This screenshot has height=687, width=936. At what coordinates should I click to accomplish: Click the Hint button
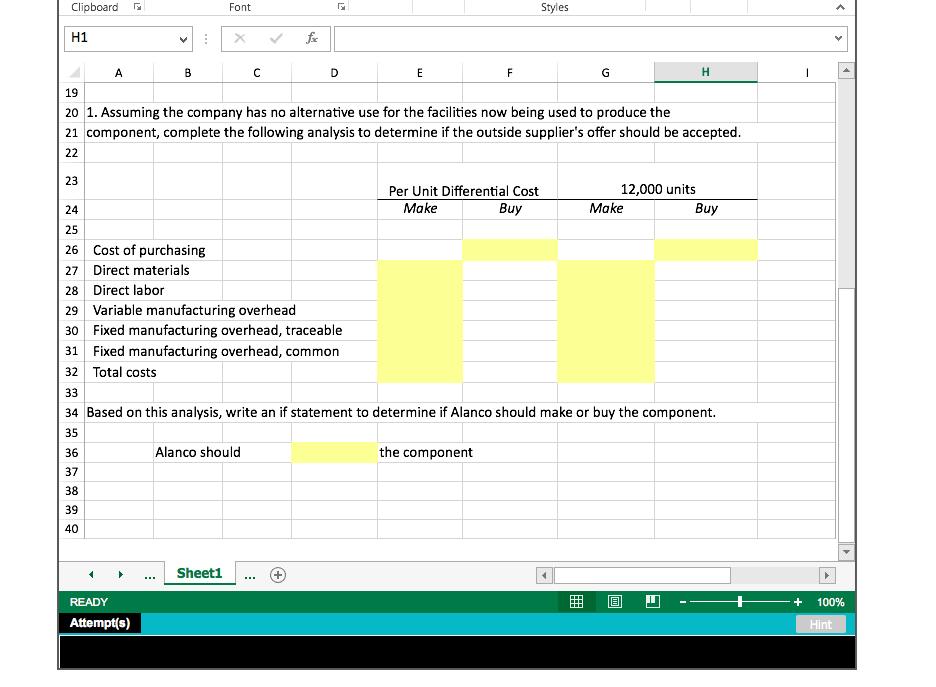tap(820, 624)
